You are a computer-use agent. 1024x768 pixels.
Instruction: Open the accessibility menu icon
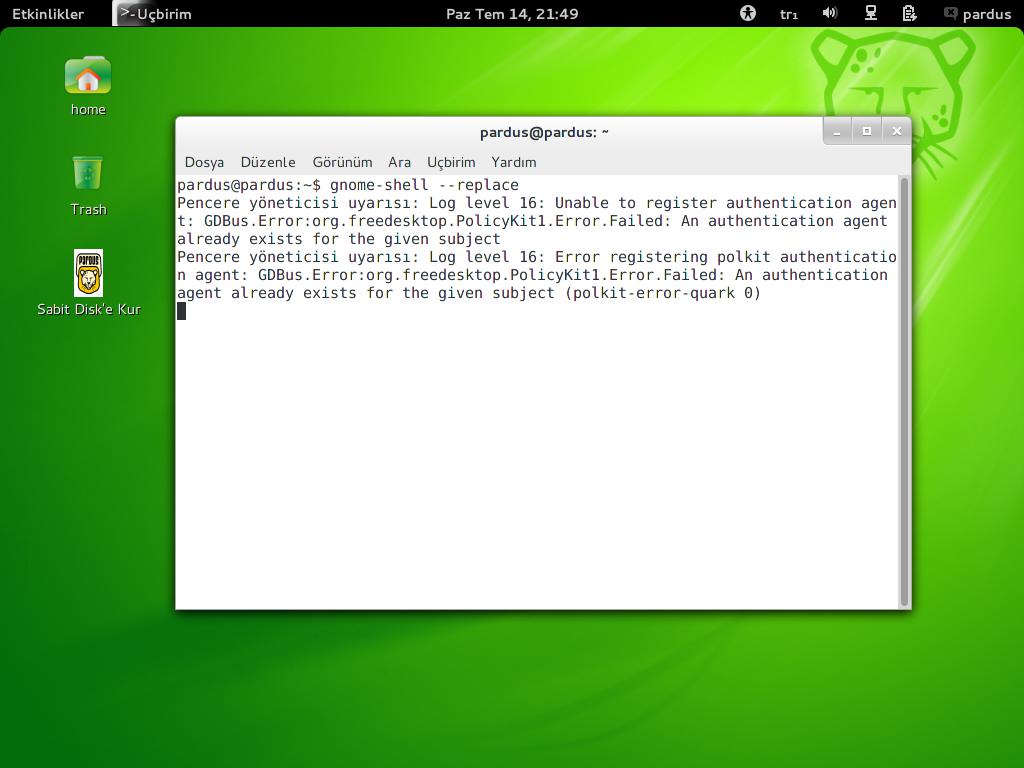pyautogui.click(x=748, y=13)
